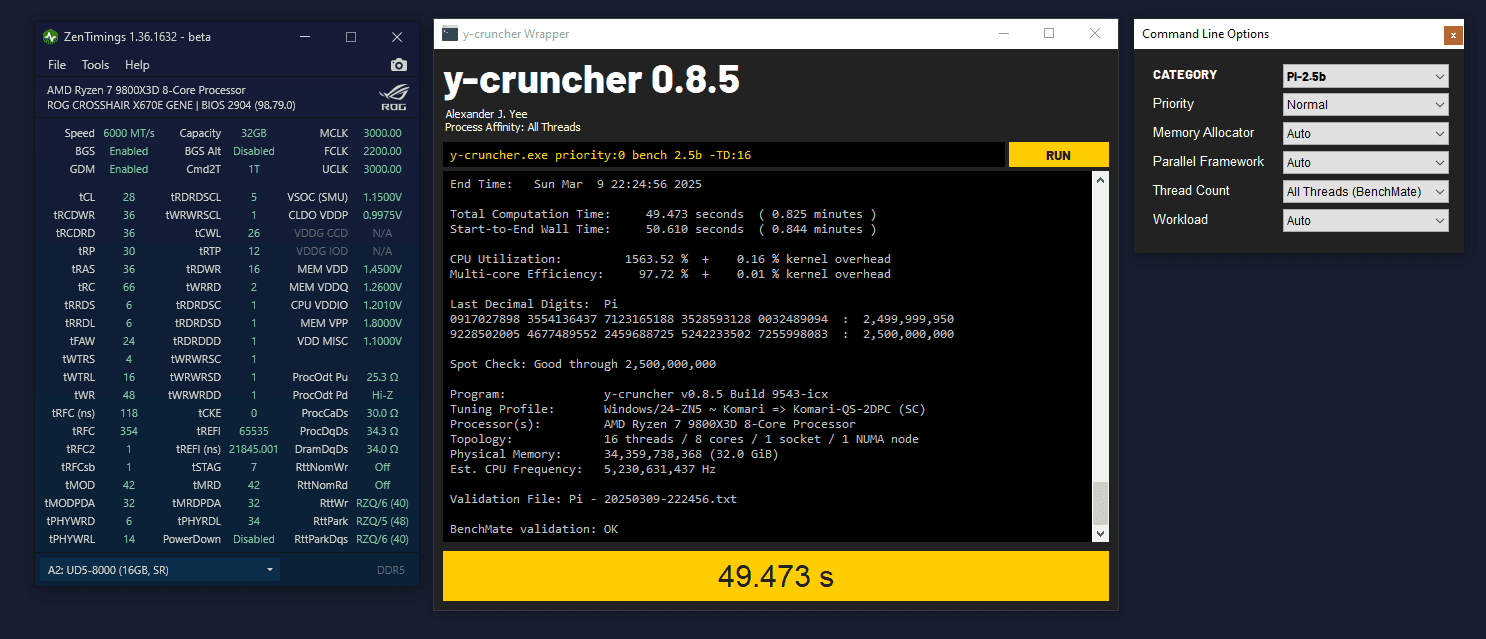Open the File menu in ZenTimings

pyautogui.click(x=57, y=65)
